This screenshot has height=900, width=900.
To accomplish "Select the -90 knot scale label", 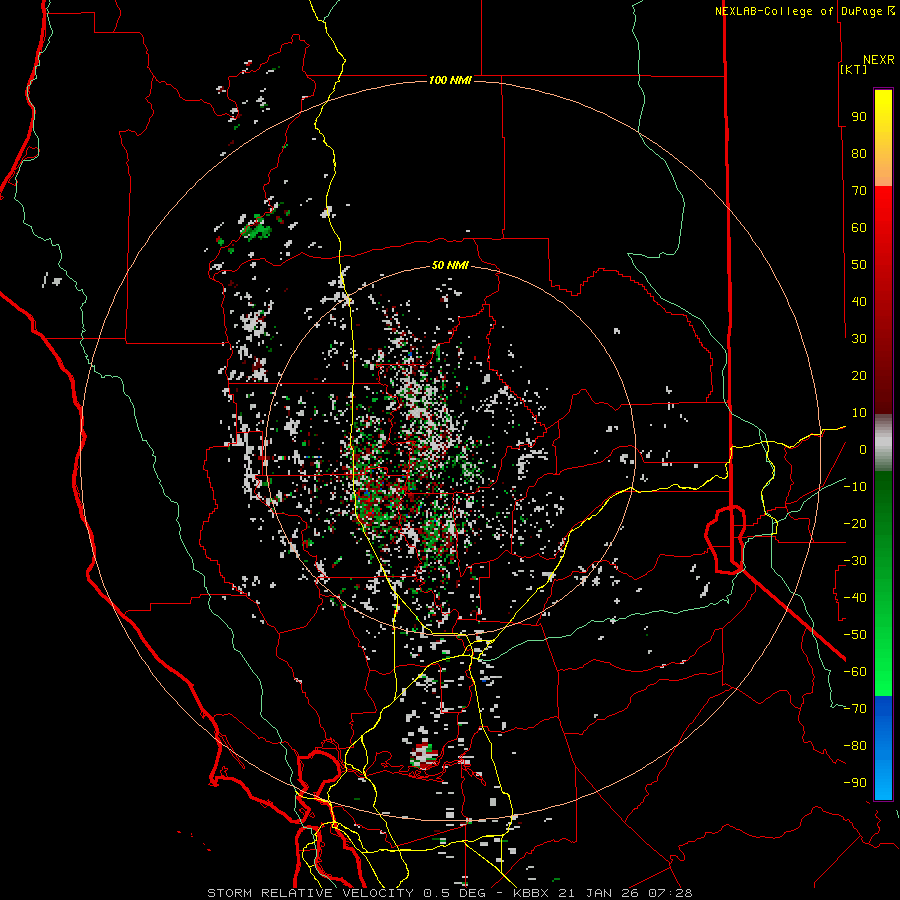I will [855, 783].
